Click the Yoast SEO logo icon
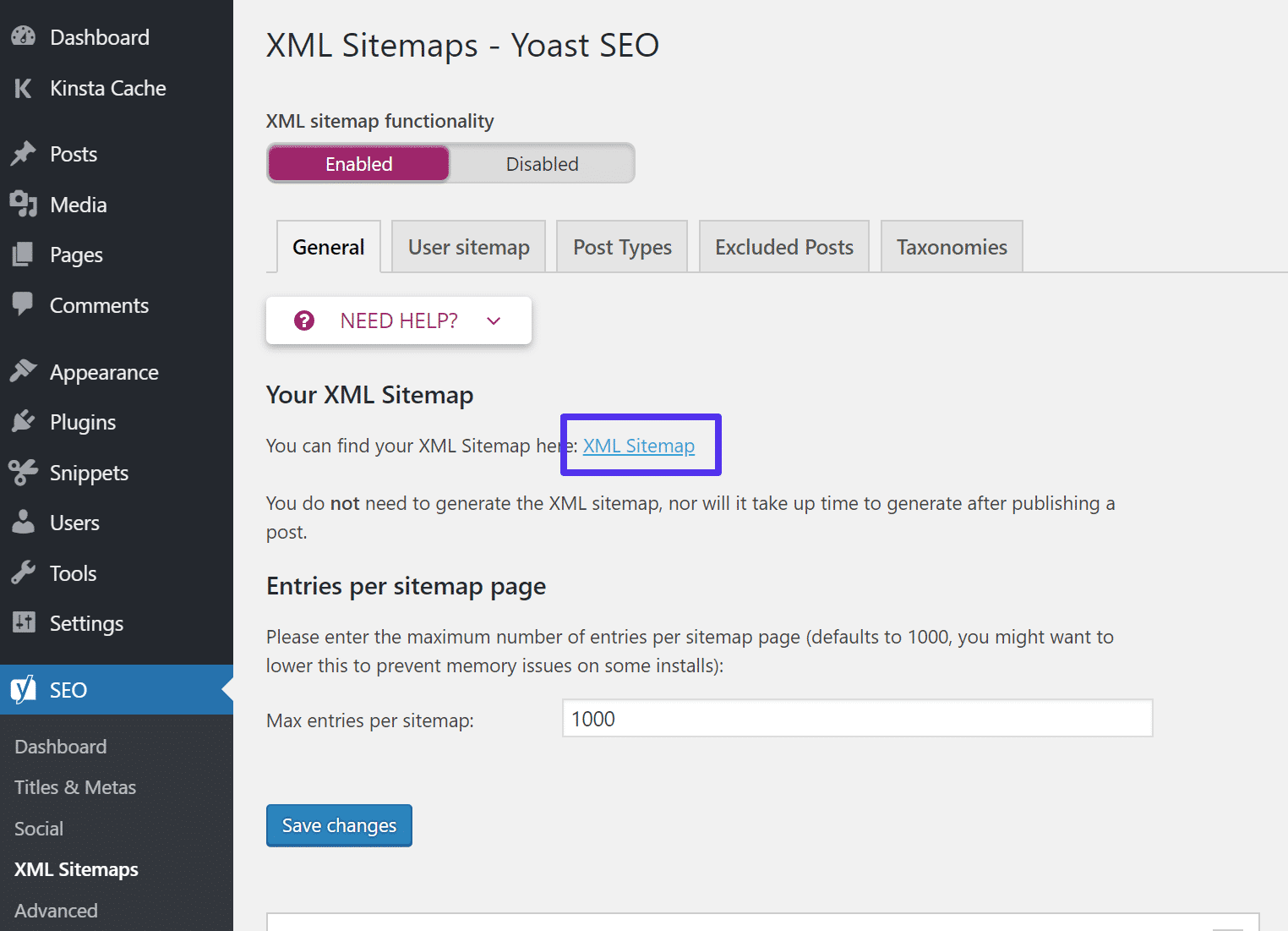Screen dimensions: 1288x931 [24, 689]
